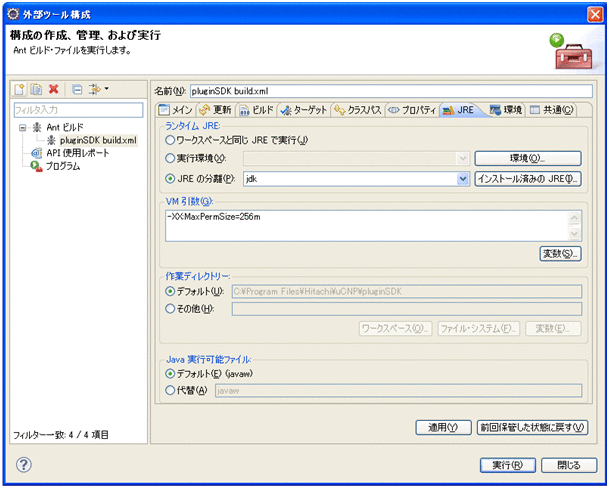Click the 環境 button beside 実行環境
This screenshot has height=489, width=611.
[528, 159]
